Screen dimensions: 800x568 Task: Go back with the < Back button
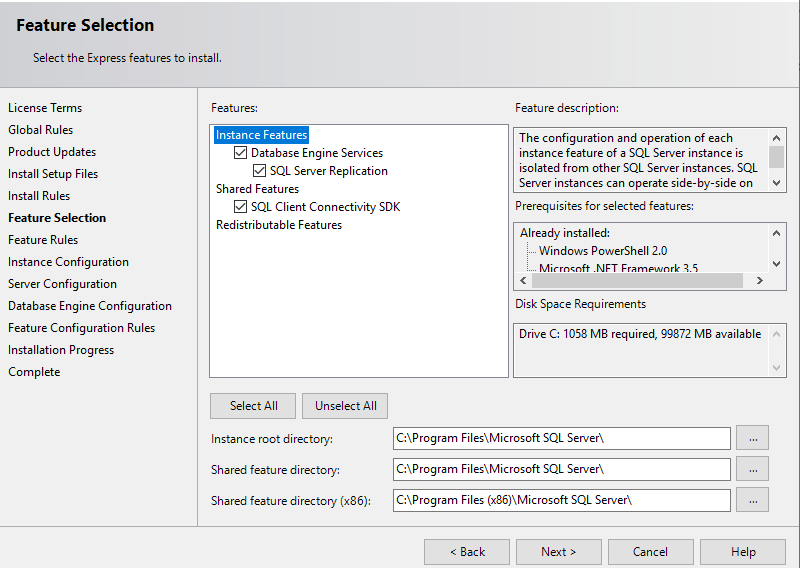(x=467, y=552)
